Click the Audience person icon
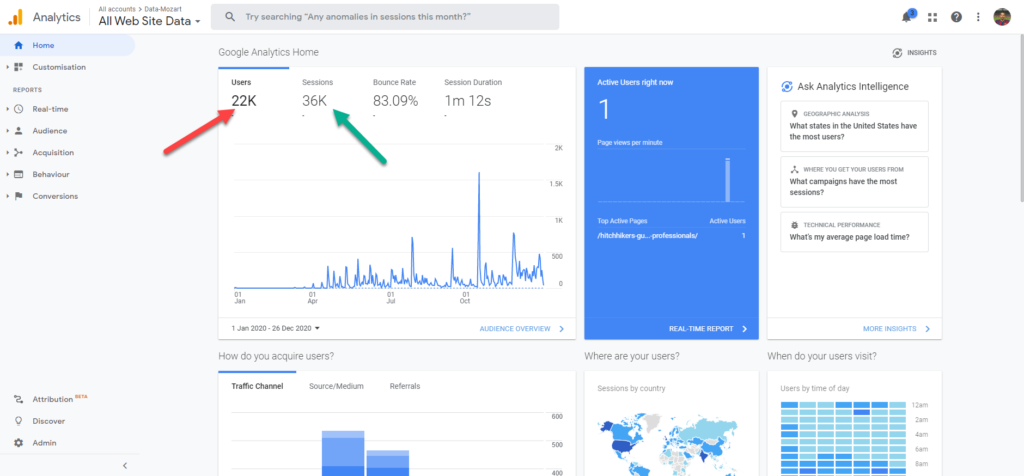This screenshot has width=1024, height=476. pos(18,131)
